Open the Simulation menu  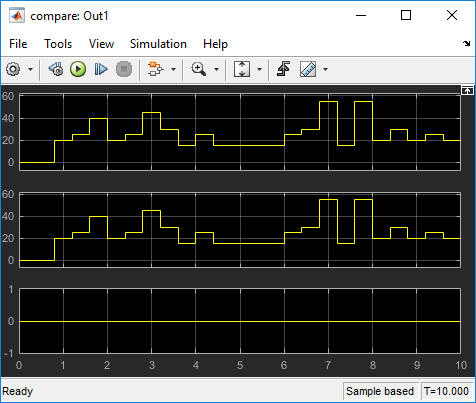click(158, 44)
